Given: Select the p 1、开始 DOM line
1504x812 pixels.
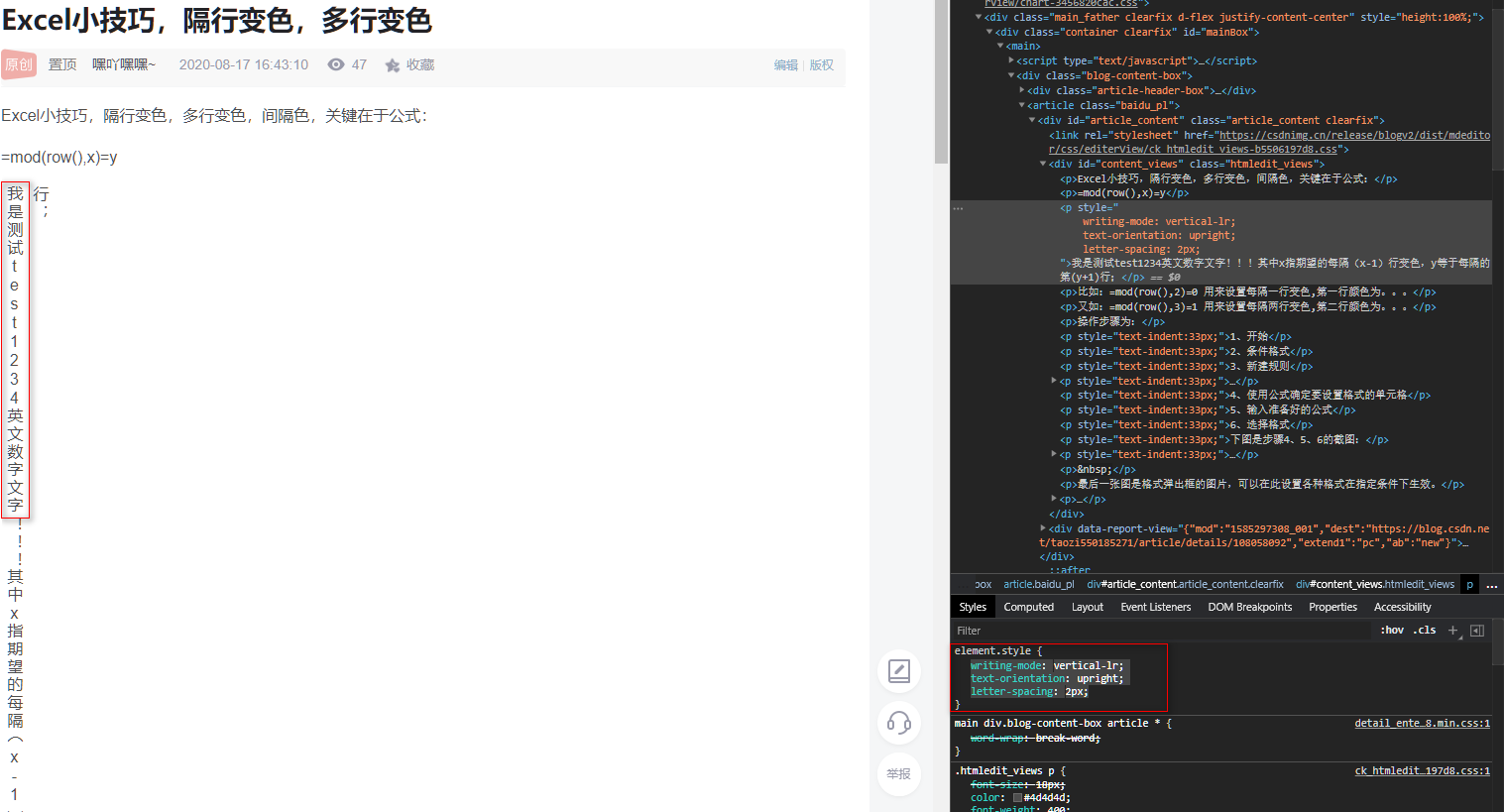Looking at the screenshot, I should pyautogui.click(x=1175, y=337).
